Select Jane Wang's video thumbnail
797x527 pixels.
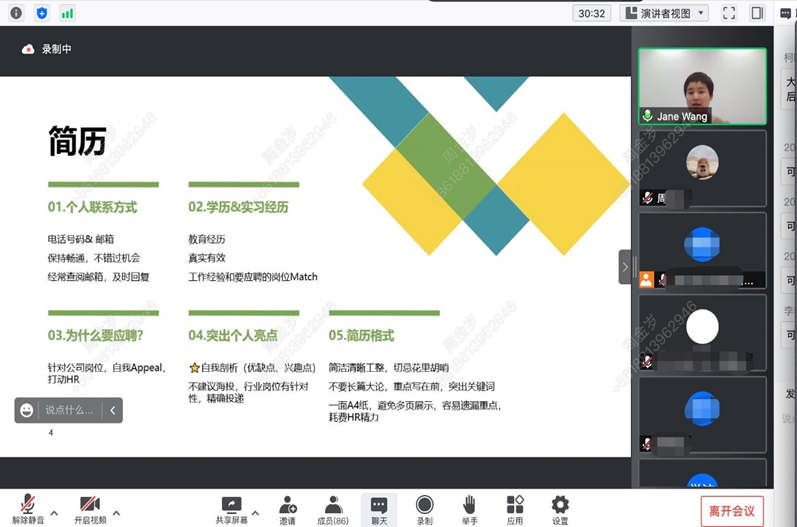coord(702,86)
